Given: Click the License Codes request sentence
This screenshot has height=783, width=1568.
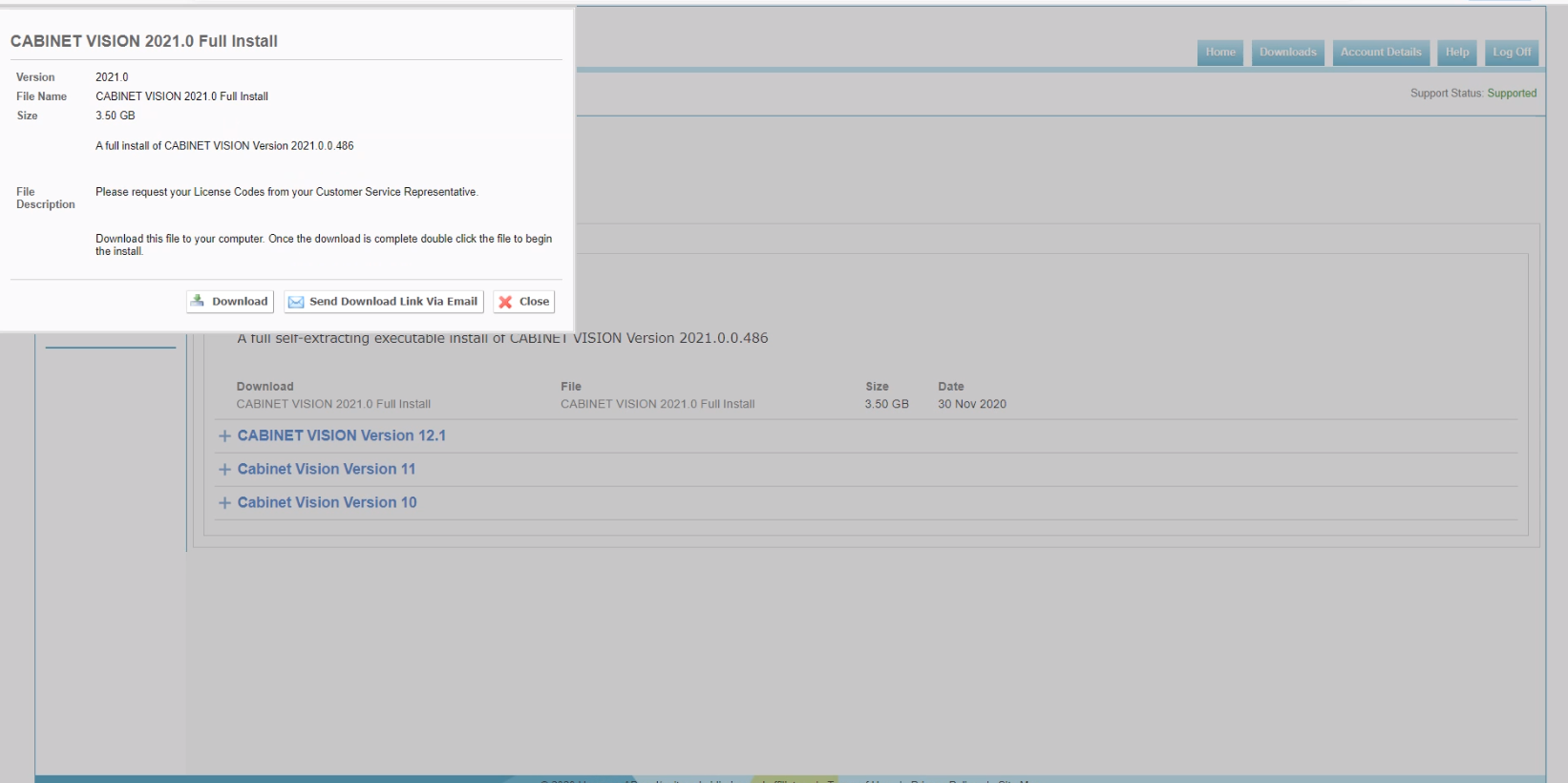Looking at the screenshot, I should click(286, 192).
